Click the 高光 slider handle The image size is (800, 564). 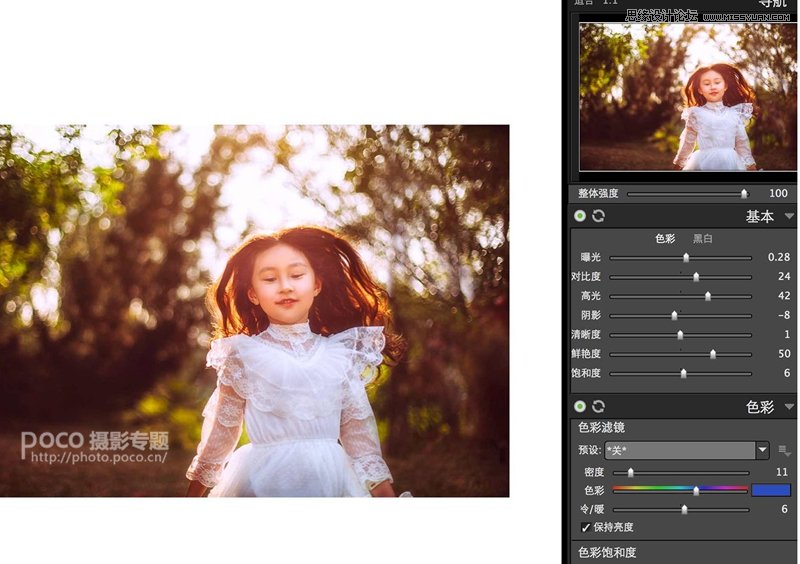pos(708,296)
